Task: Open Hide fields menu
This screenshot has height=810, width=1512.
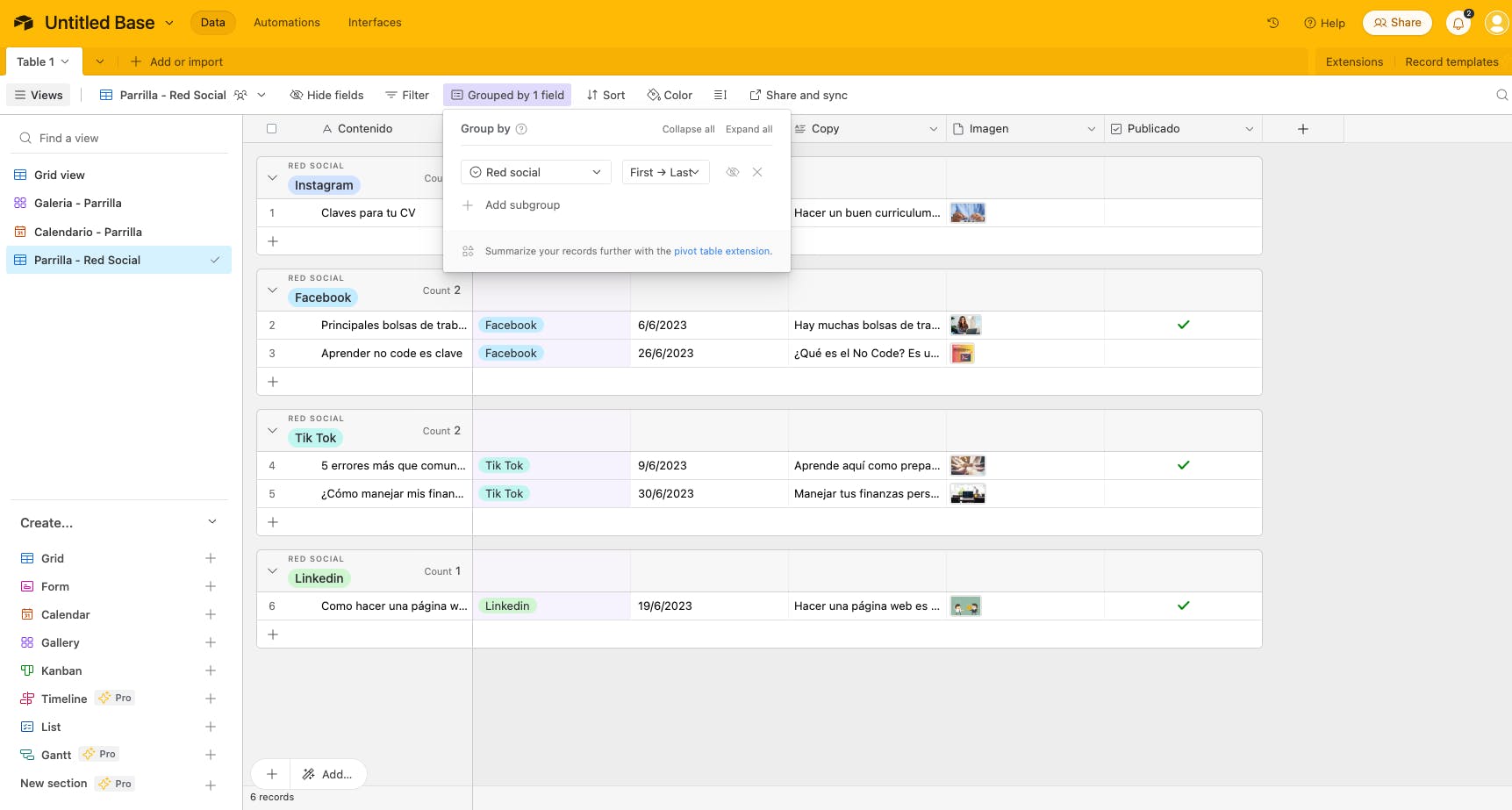Action: tap(326, 95)
